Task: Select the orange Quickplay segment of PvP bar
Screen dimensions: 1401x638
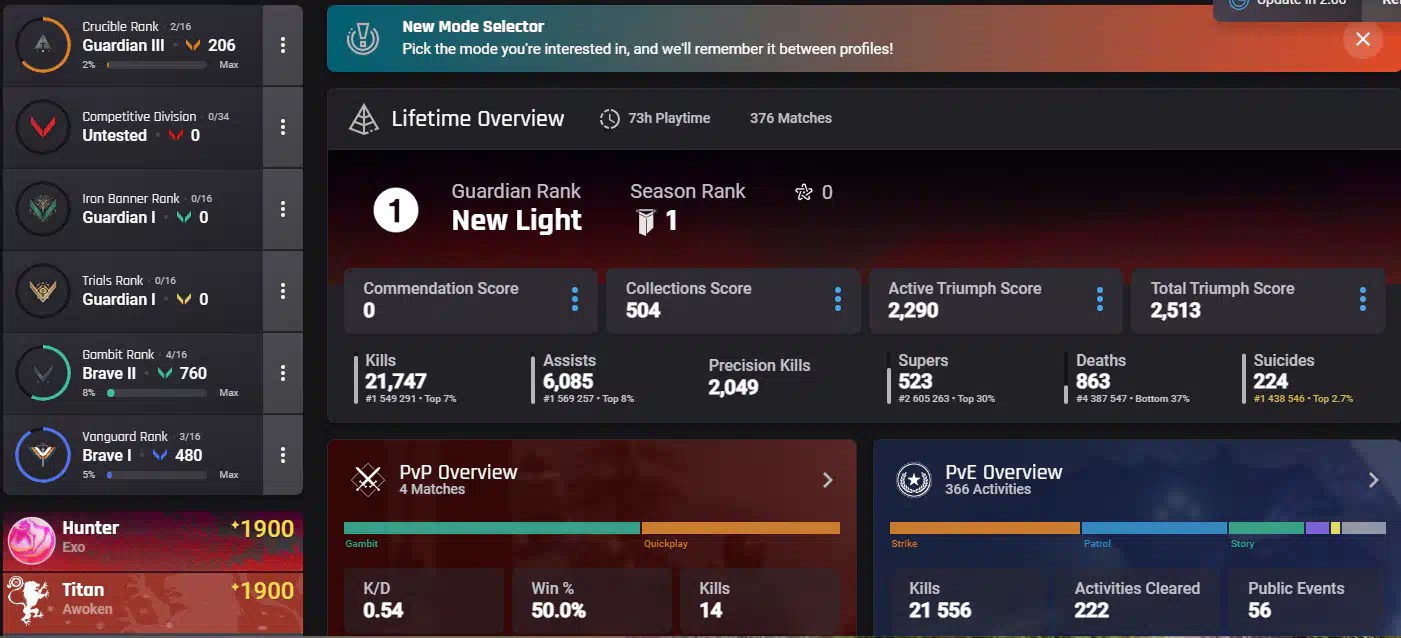Action: (741, 528)
